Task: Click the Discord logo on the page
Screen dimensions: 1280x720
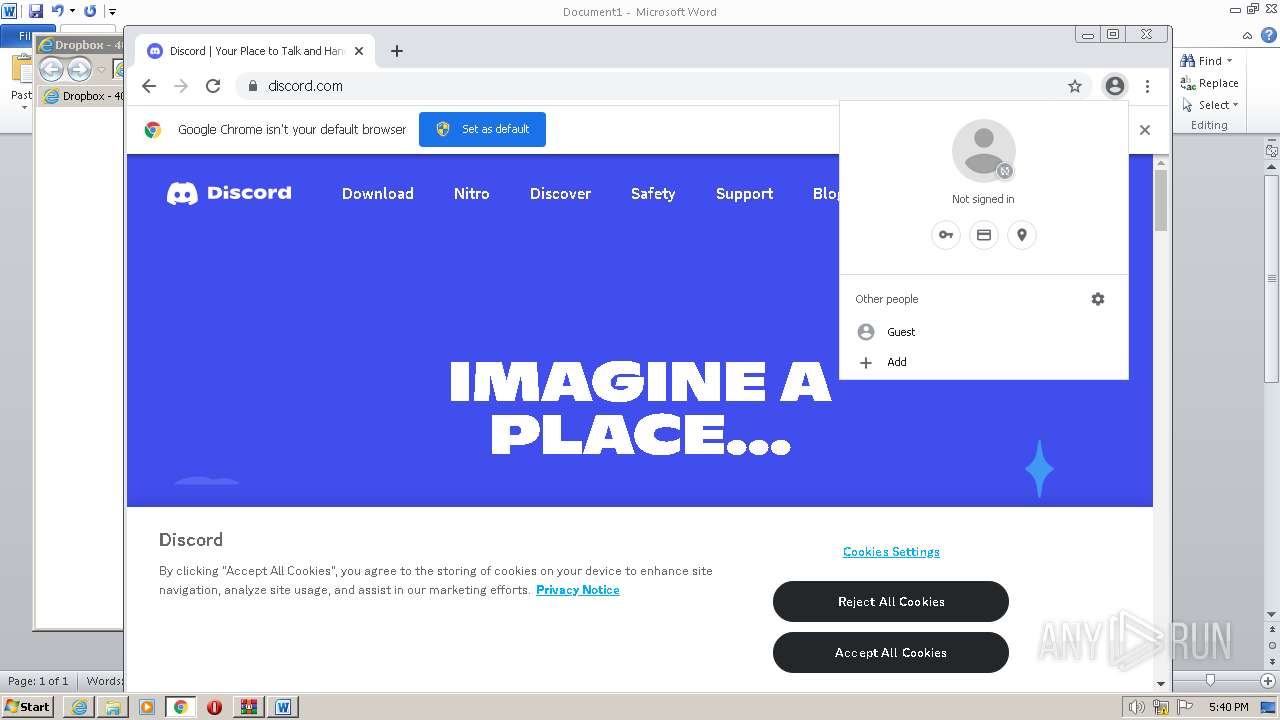Action: [229, 193]
